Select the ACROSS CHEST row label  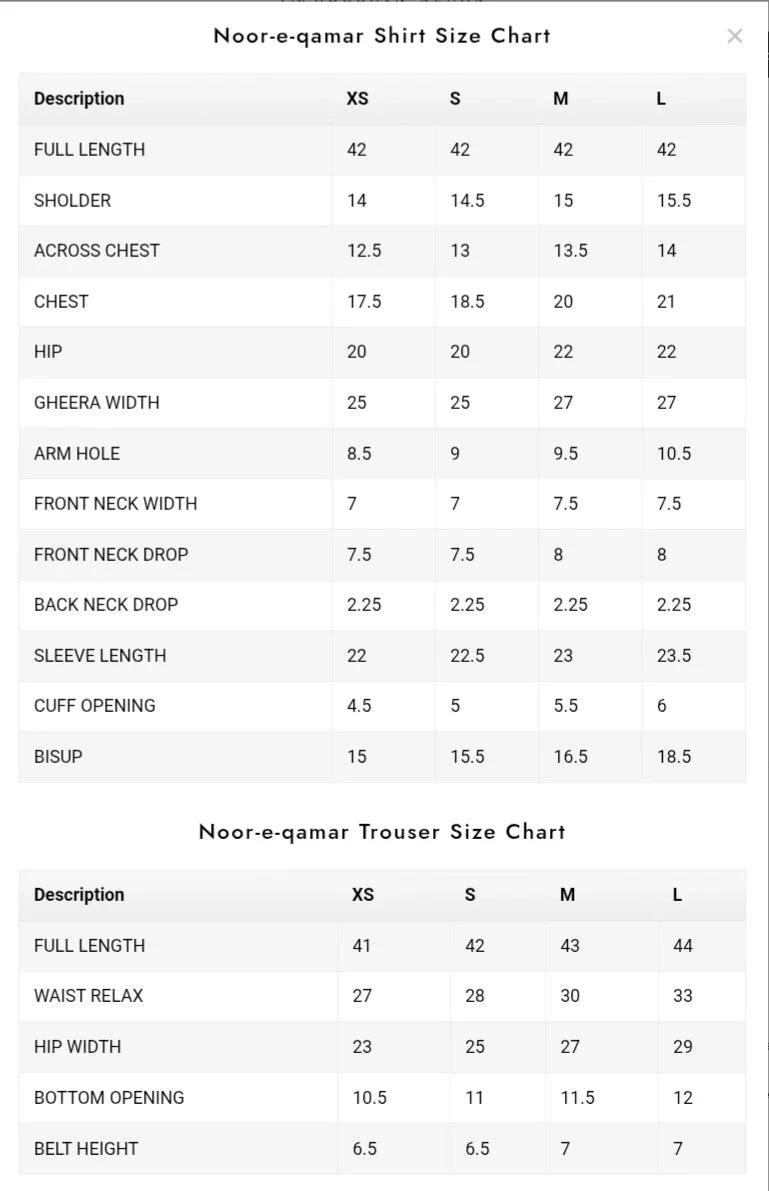click(97, 251)
